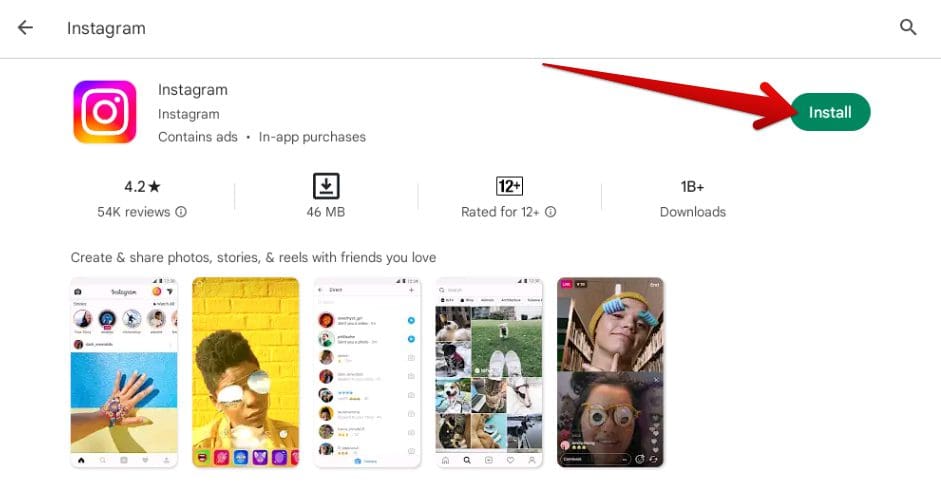Install the Instagram app
This screenshot has height=482, width=941.
(830, 112)
